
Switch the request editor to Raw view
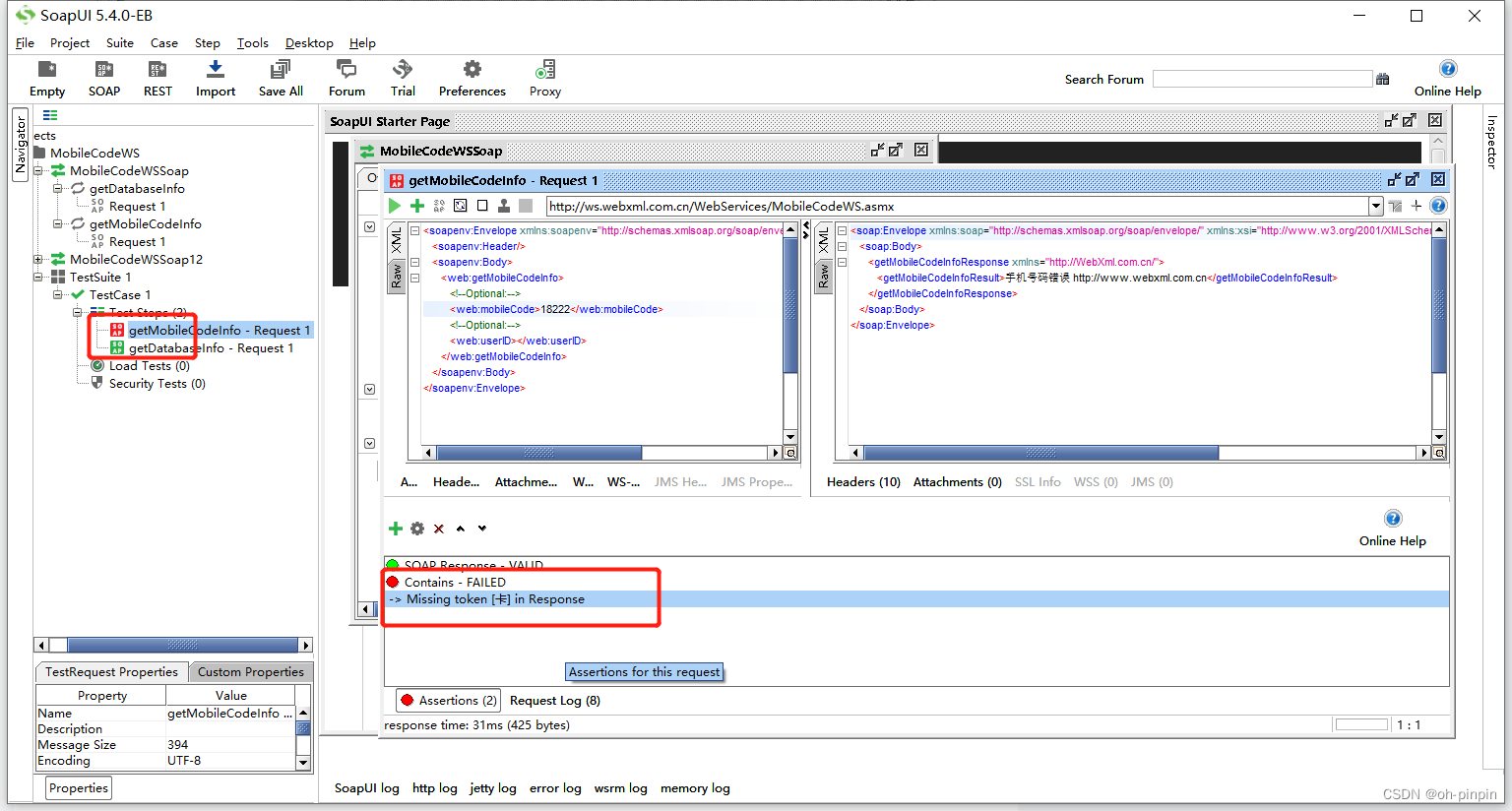(398, 275)
